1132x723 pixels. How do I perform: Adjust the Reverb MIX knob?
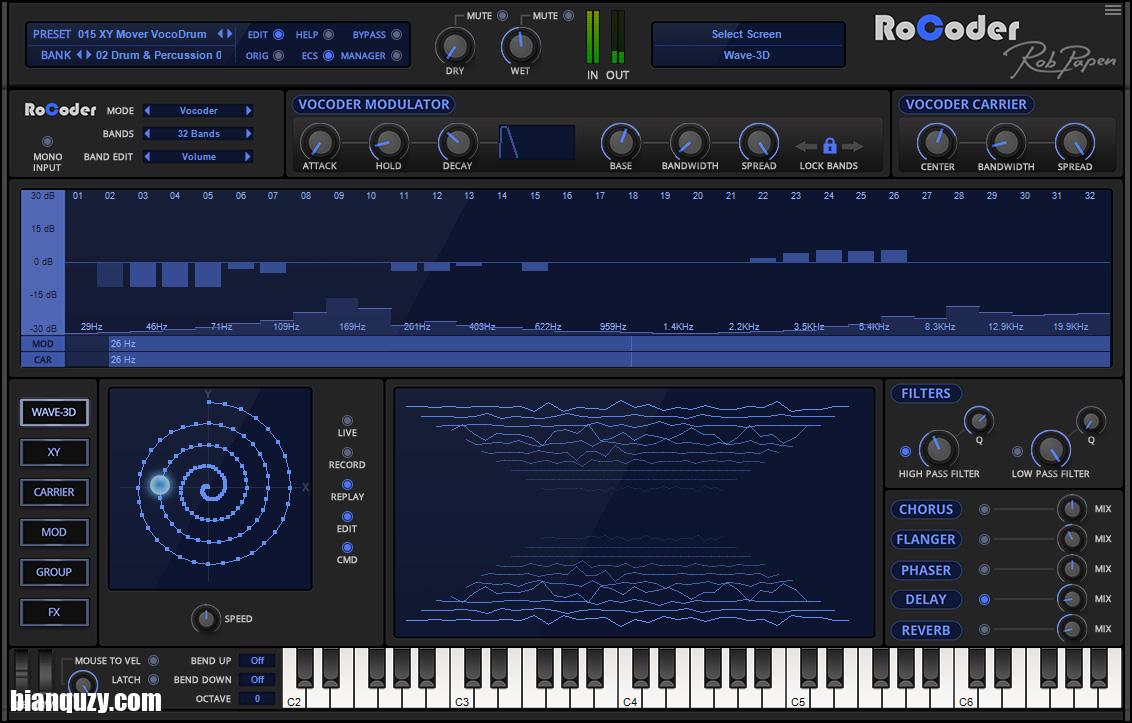tap(1071, 628)
